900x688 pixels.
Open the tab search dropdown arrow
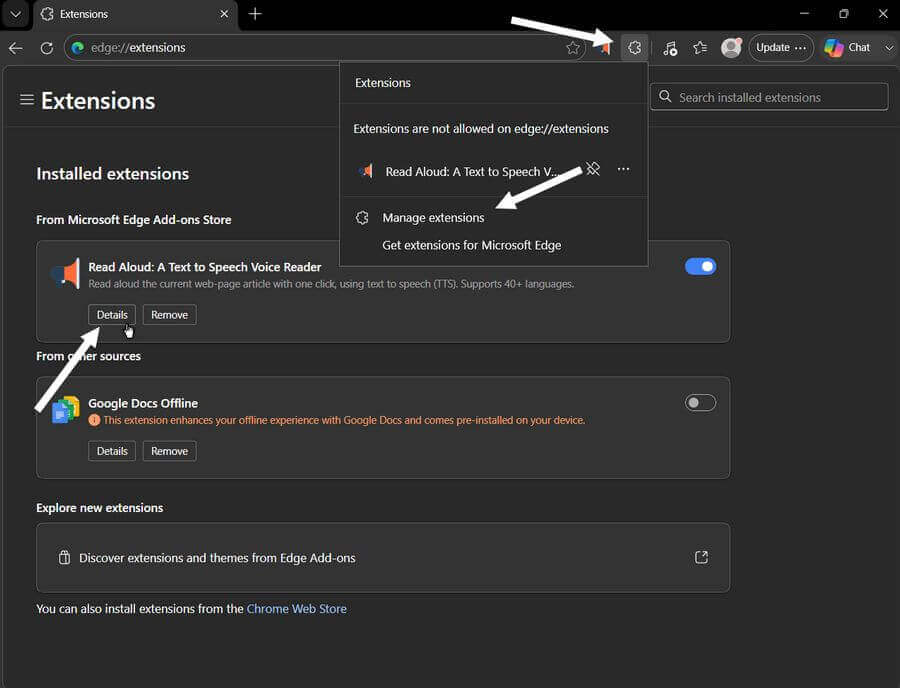tap(15, 14)
